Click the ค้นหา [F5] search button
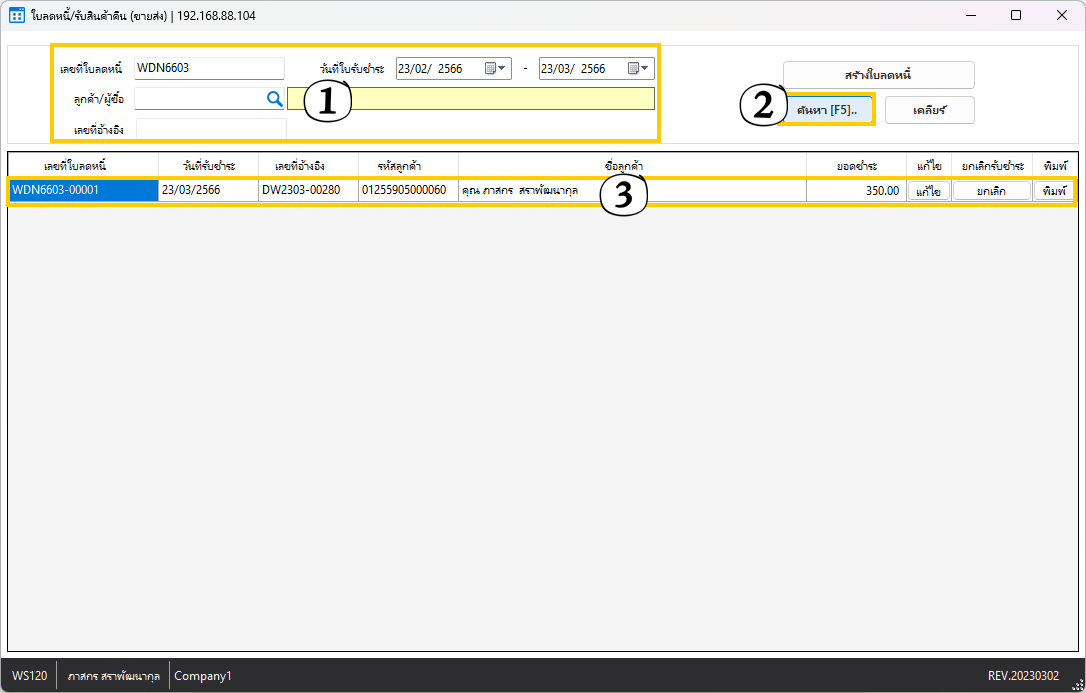 click(828, 110)
